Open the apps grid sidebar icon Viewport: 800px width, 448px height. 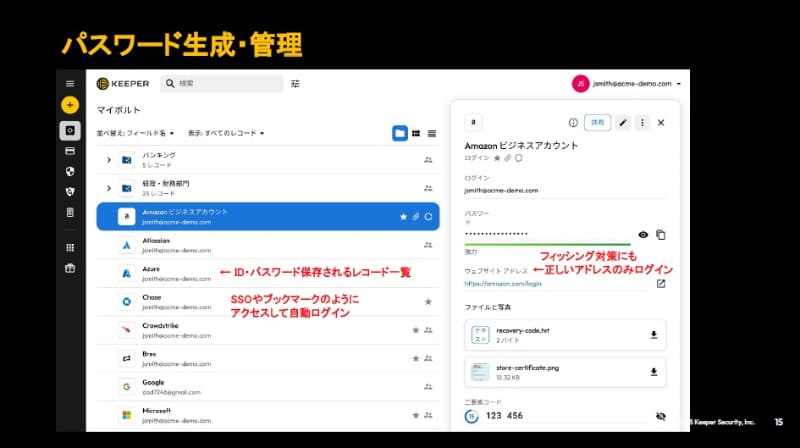click(70, 247)
